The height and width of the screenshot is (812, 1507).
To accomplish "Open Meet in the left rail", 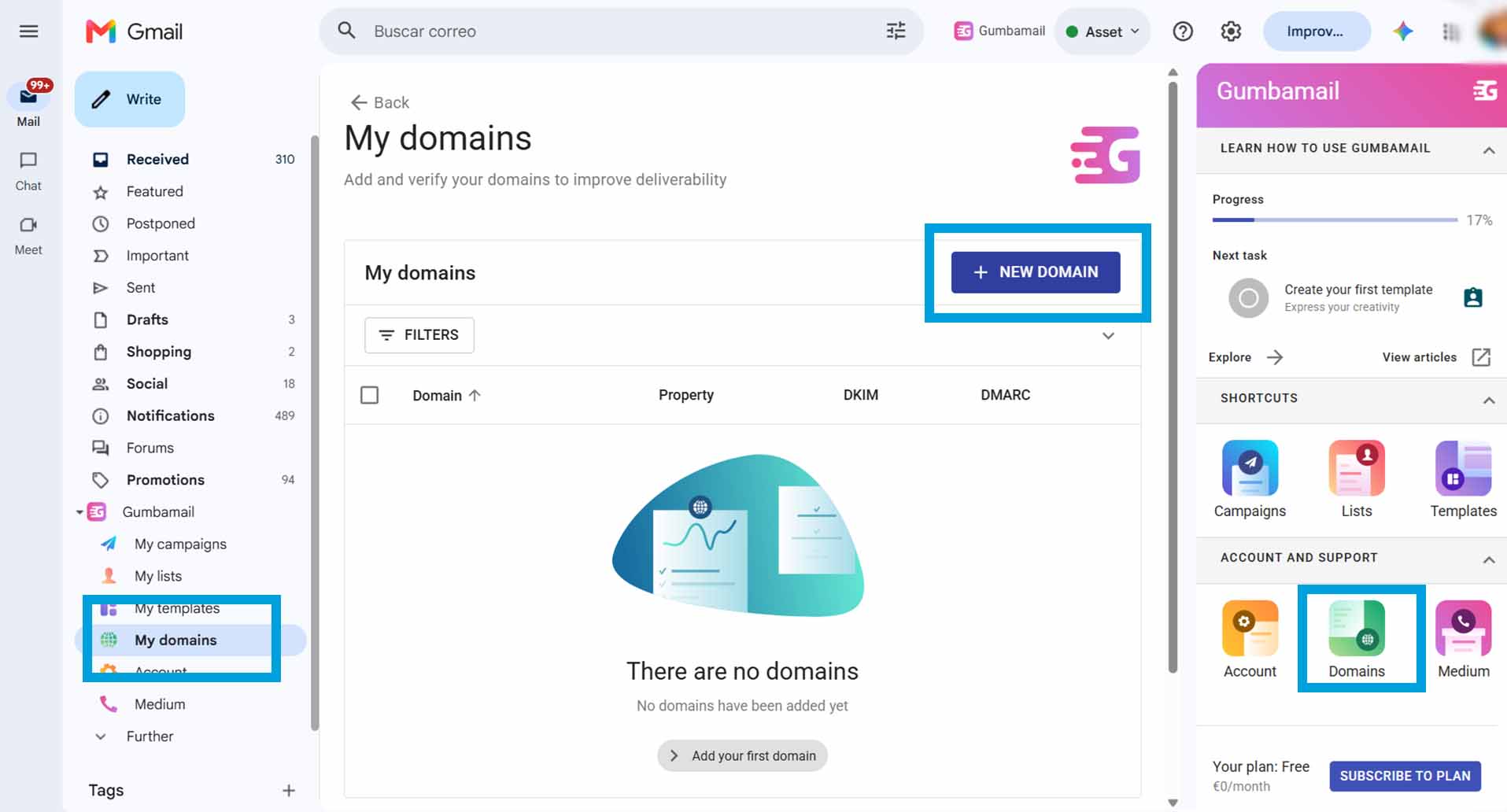I will click(x=28, y=235).
